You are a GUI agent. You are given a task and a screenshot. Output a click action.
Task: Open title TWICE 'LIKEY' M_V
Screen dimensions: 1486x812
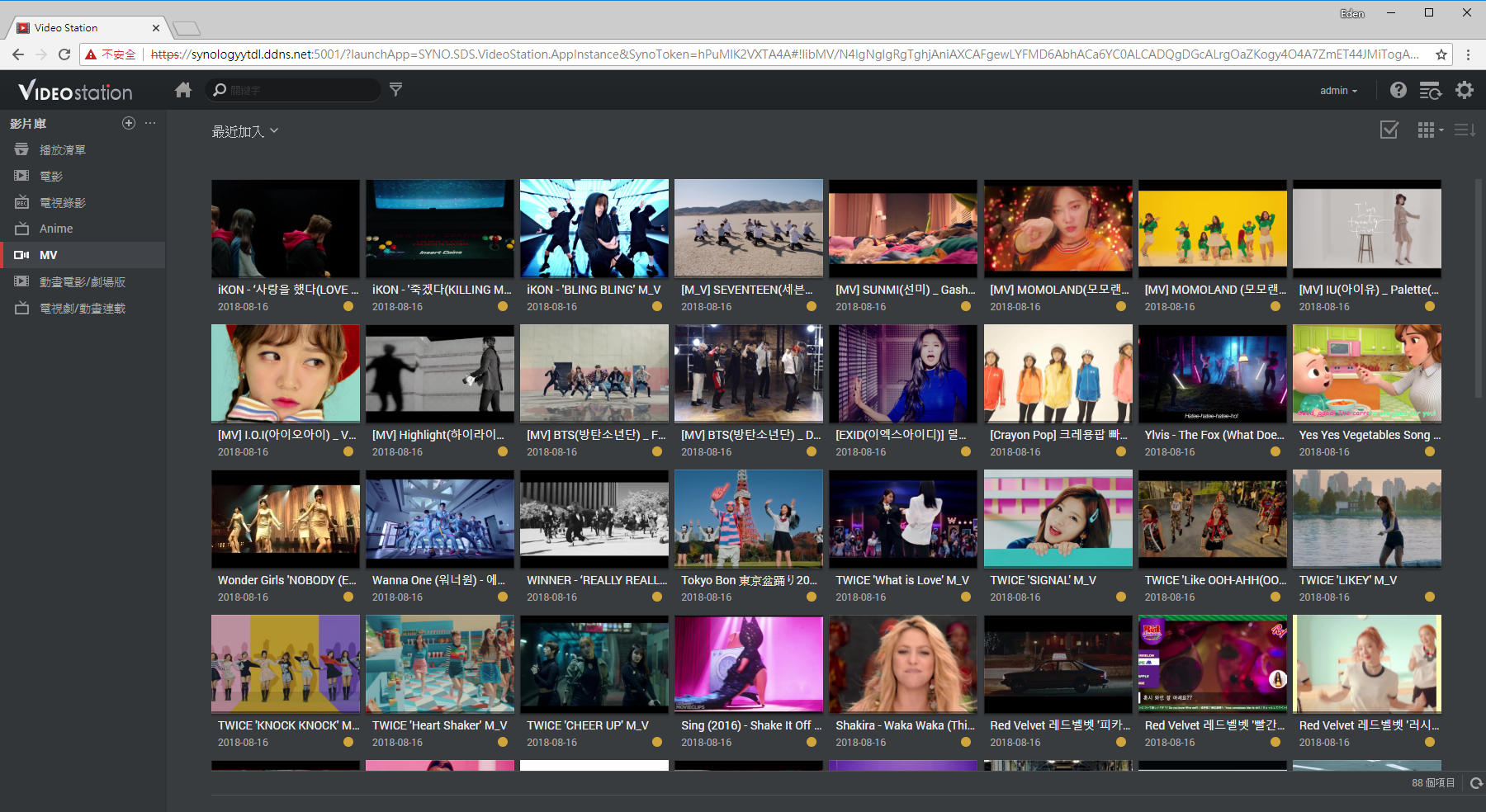(1348, 580)
